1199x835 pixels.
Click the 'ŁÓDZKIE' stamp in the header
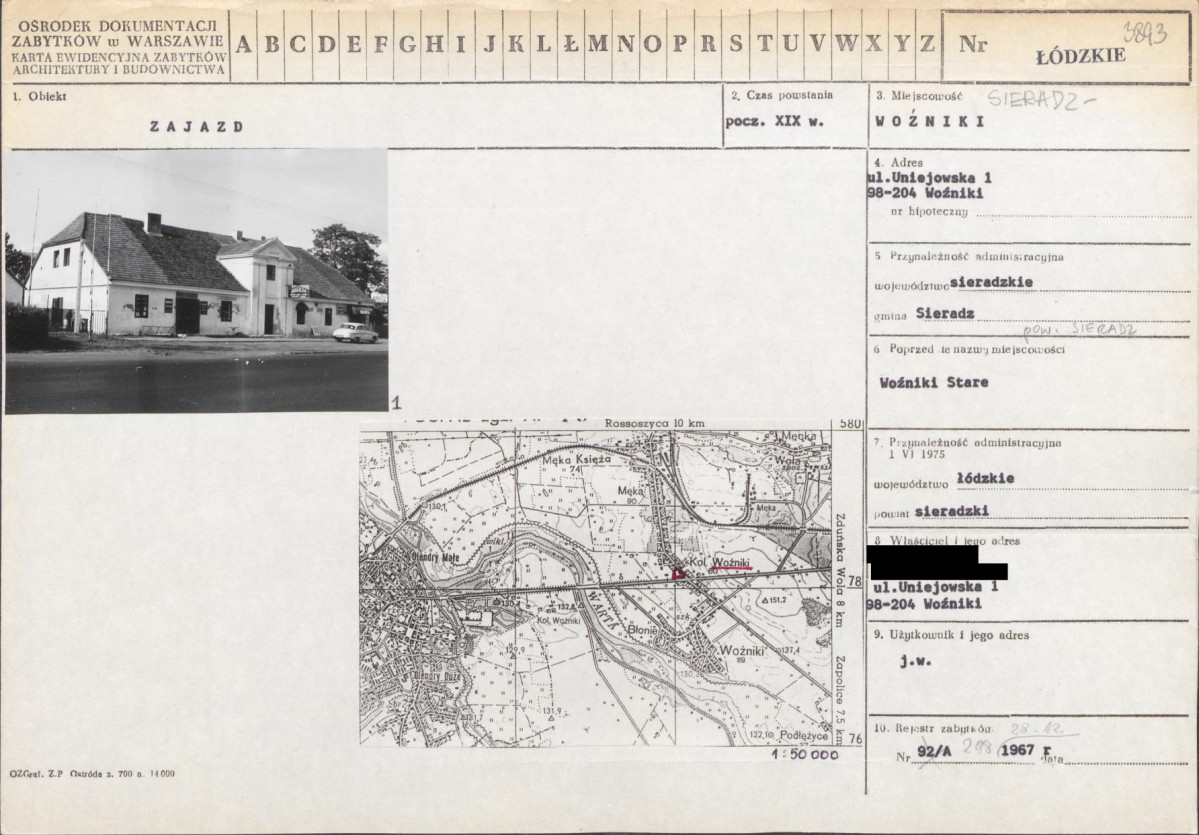[1080, 56]
